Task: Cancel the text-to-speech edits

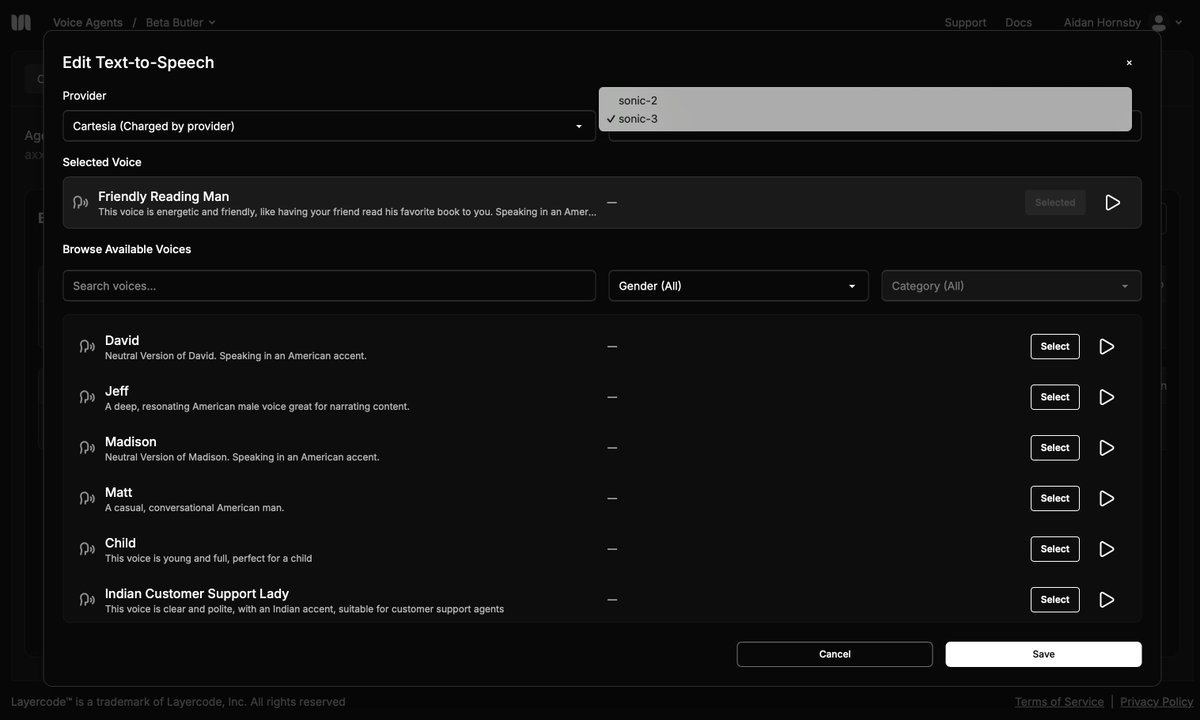Action: [835, 654]
